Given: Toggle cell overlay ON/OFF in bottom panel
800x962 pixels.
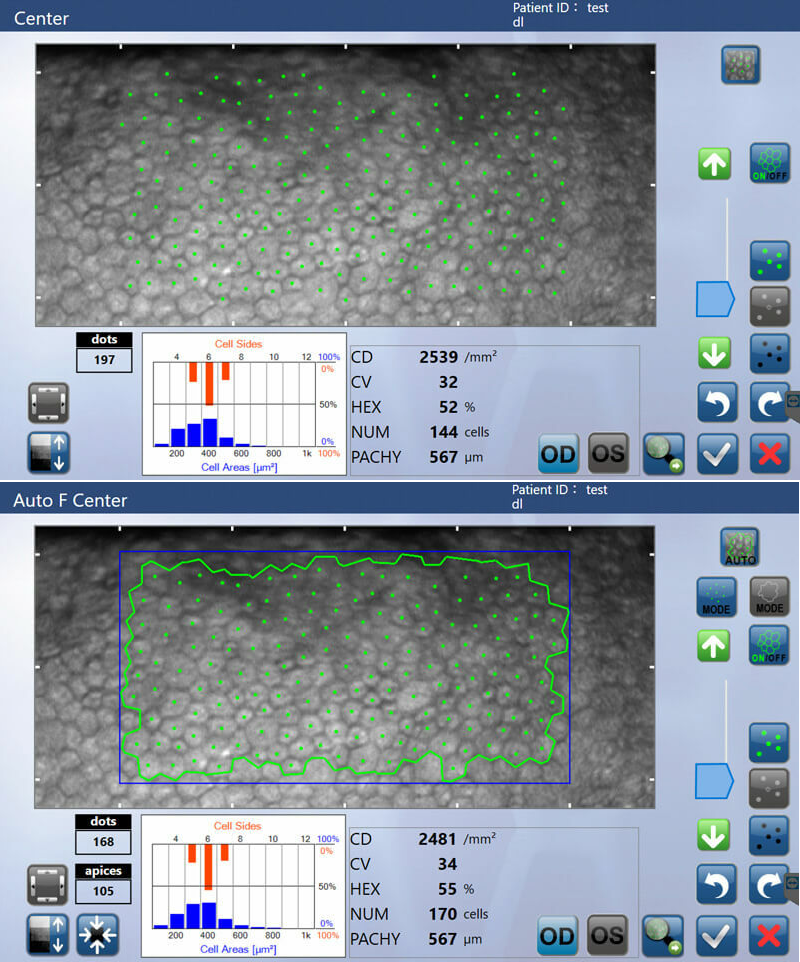Looking at the screenshot, I should pyautogui.click(x=769, y=646).
